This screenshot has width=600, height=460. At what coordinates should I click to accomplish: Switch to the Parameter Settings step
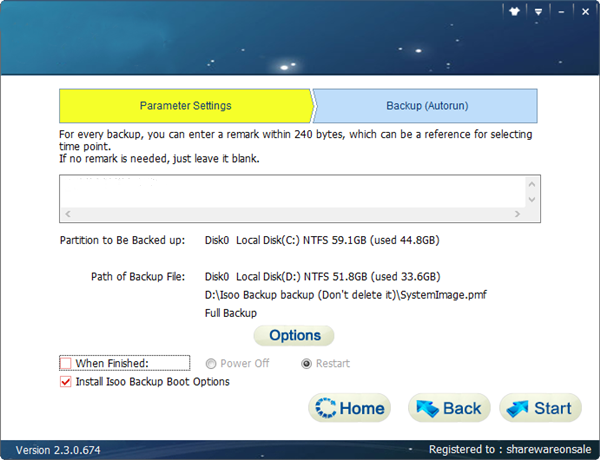[185, 105]
